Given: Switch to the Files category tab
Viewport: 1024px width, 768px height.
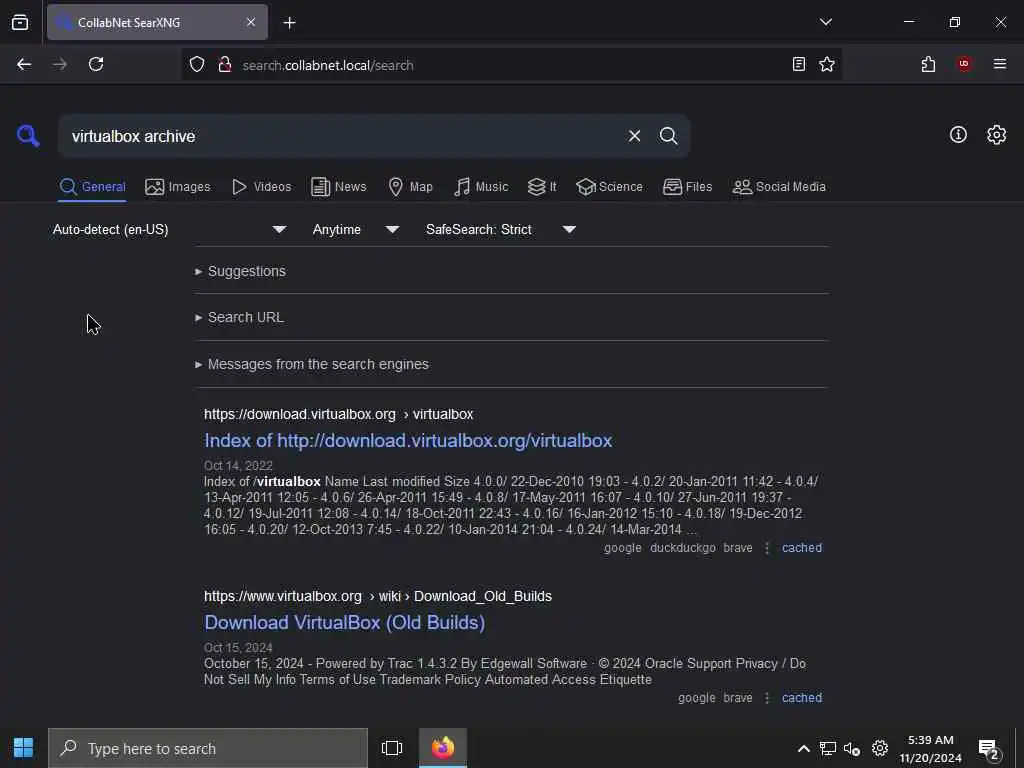Looking at the screenshot, I should [688, 187].
